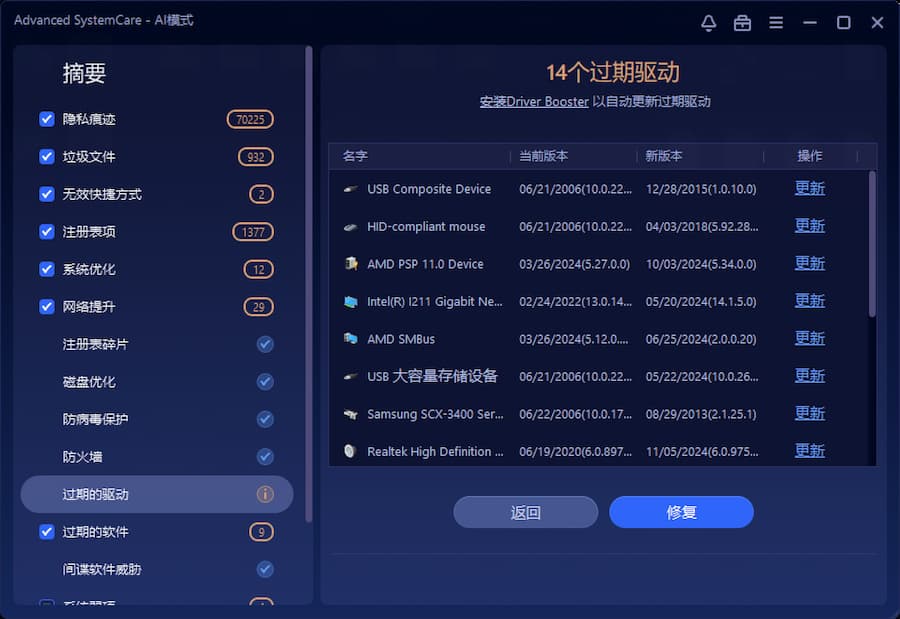This screenshot has width=900, height=619.
Task: Select the 磁盘优化 summary item
Action: [157, 381]
